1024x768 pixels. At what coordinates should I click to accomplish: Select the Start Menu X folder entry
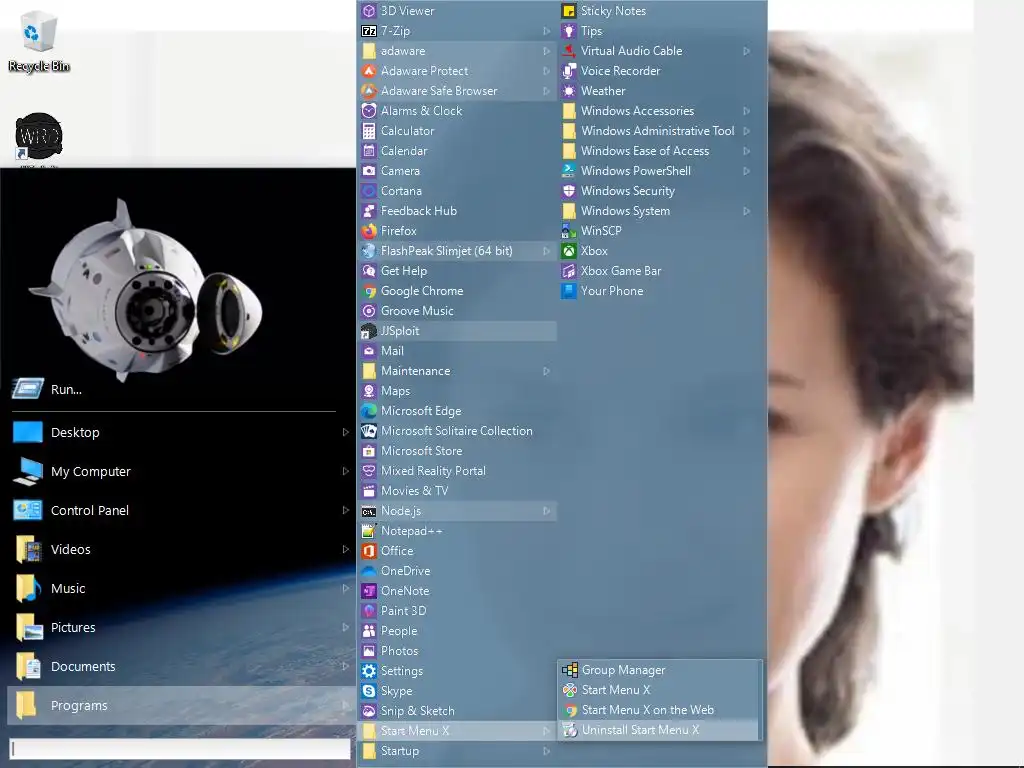click(x=457, y=731)
